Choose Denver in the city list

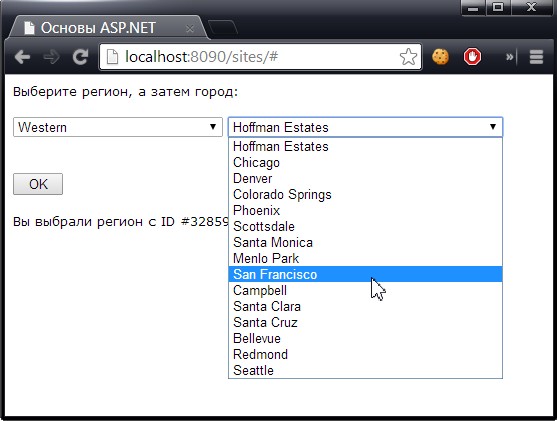[365, 178]
